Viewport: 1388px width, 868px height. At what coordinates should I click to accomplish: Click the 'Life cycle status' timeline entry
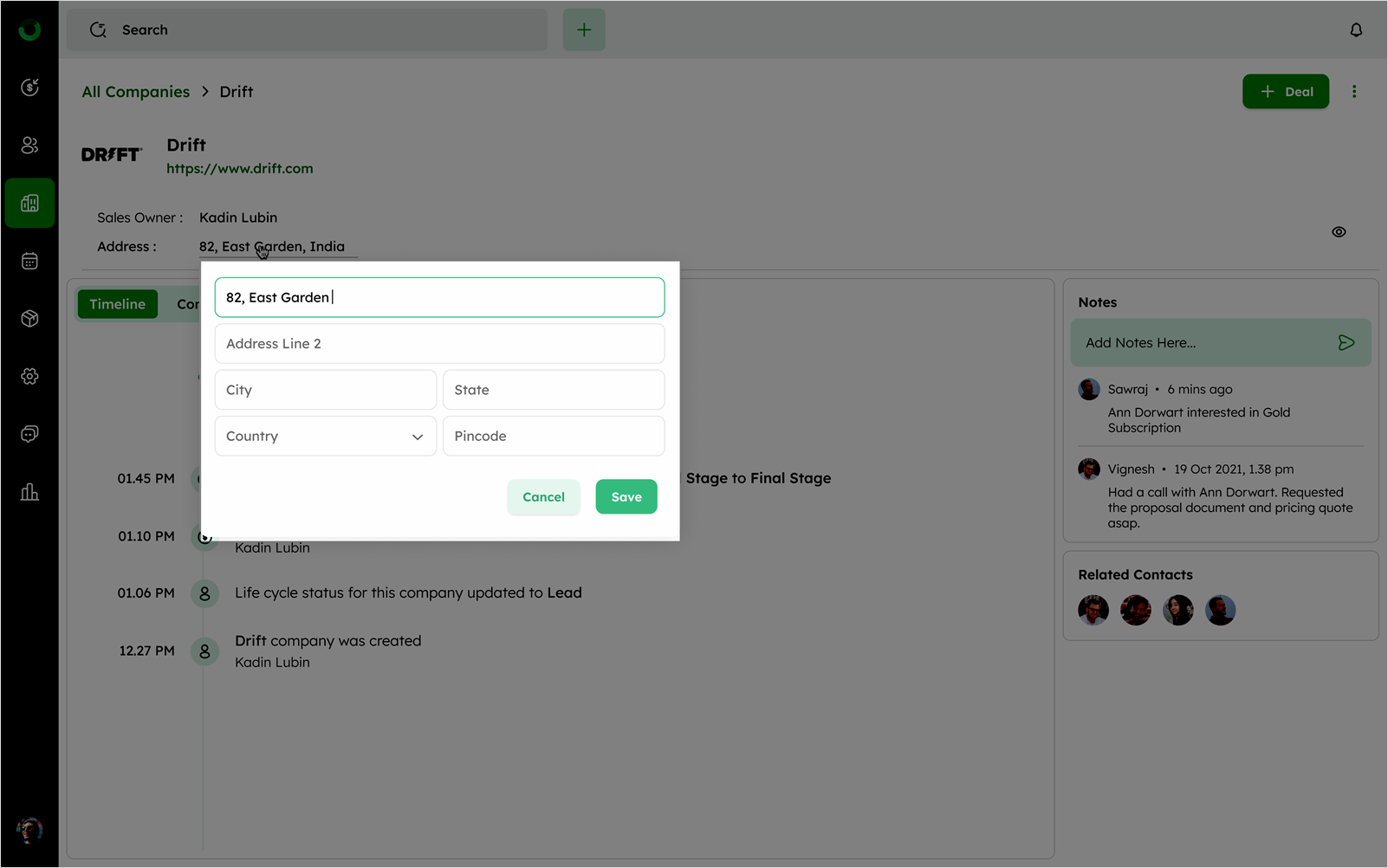[x=408, y=593]
